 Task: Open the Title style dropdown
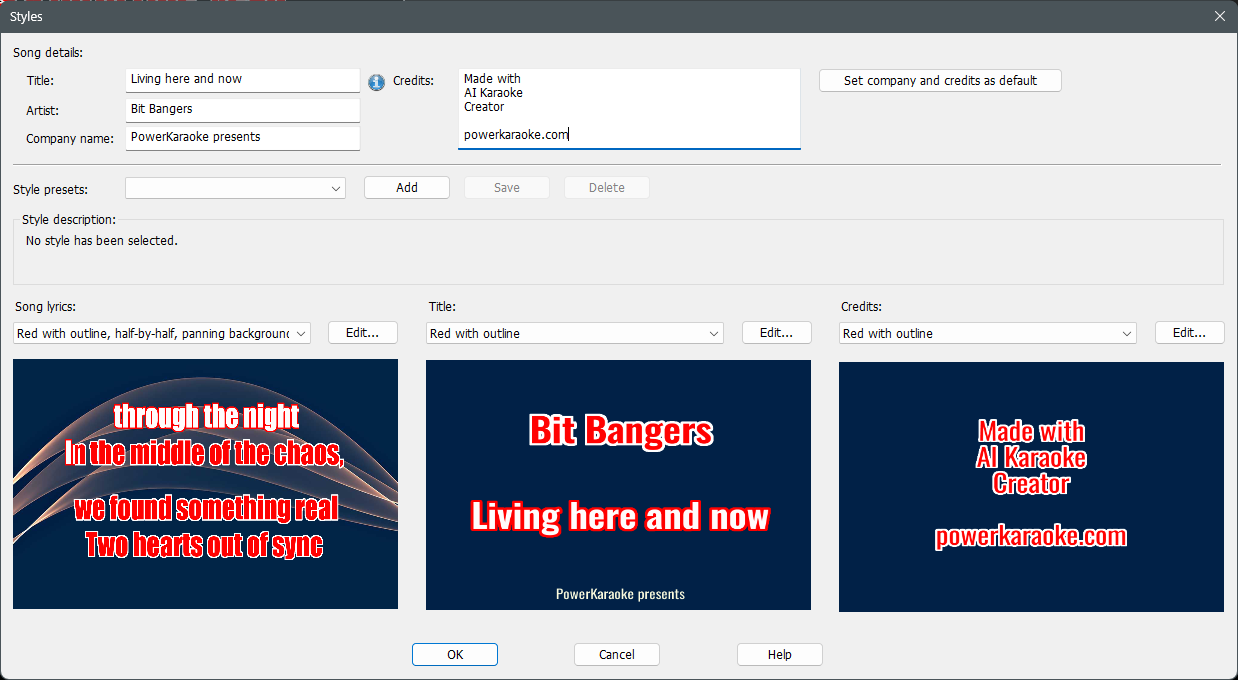coord(575,333)
